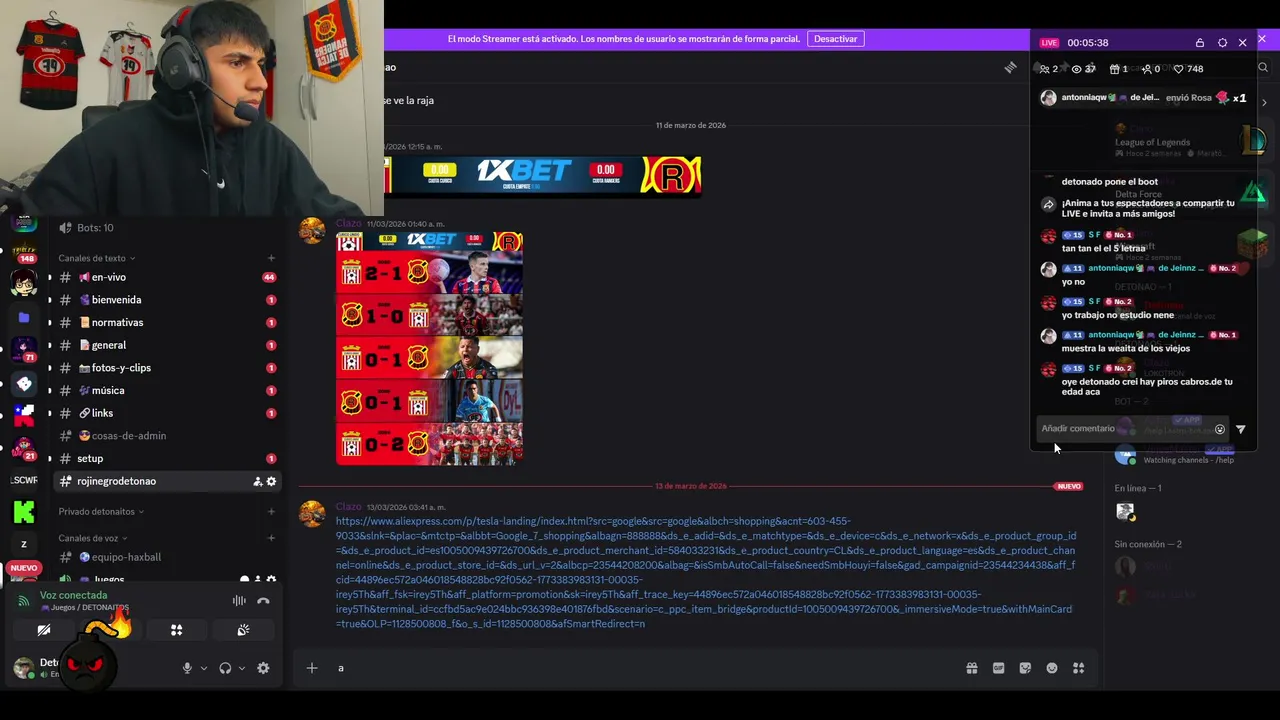The height and width of the screenshot is (720, 1280).
Task: Expand microphone input options arrow
Action: [204, 668]
